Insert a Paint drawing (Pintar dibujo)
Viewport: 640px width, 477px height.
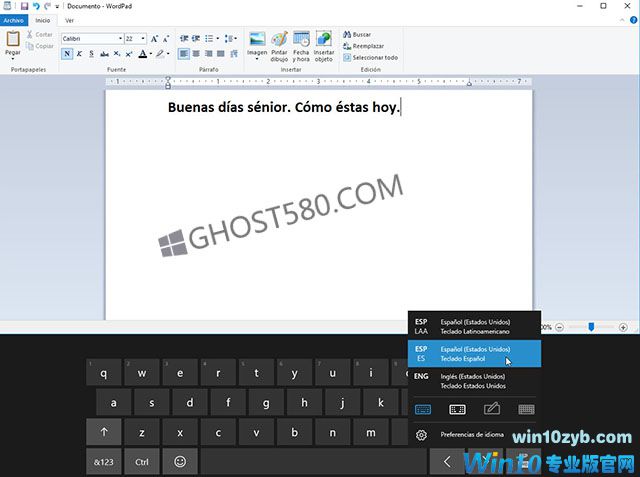coord(279,46)
